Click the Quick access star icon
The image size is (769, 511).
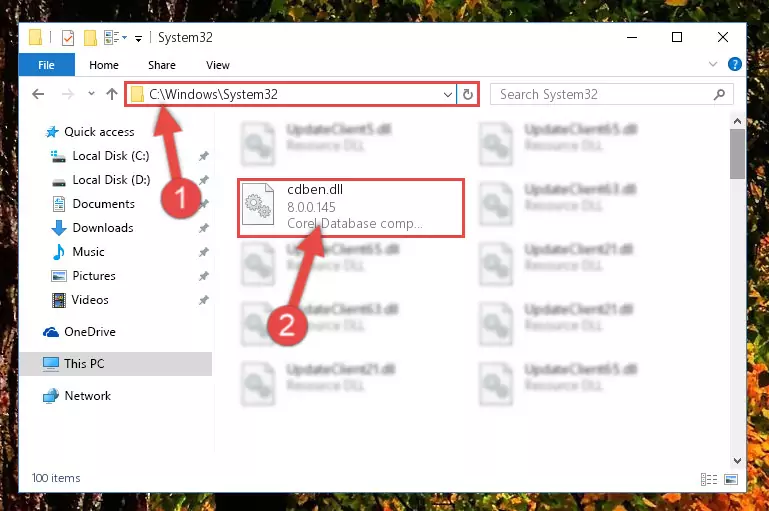(x=51, y=132)
